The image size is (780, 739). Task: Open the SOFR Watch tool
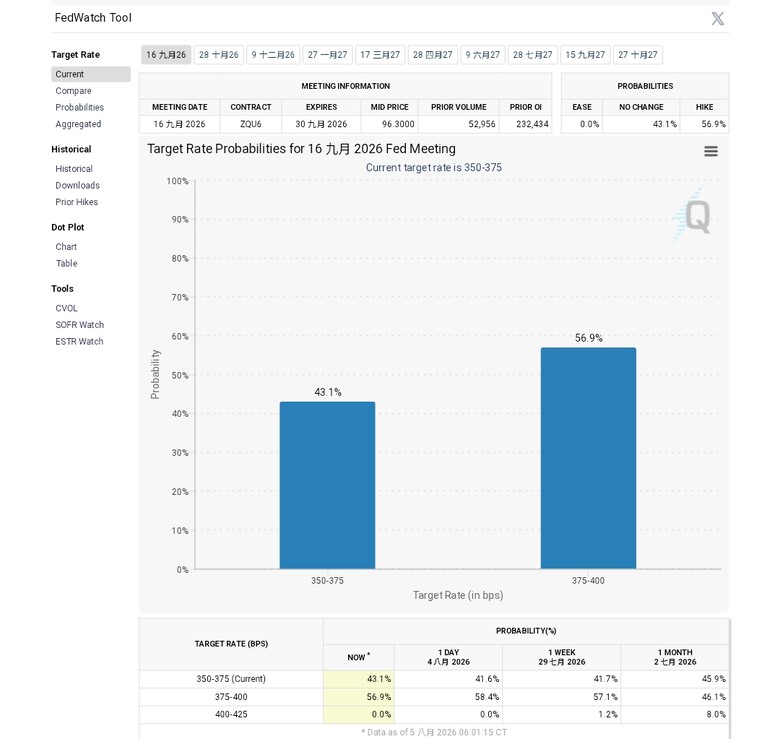coord(80,325)
